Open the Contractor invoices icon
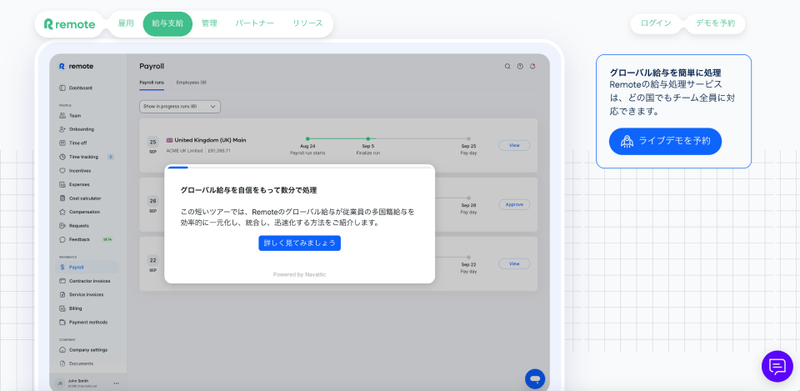 62,281
